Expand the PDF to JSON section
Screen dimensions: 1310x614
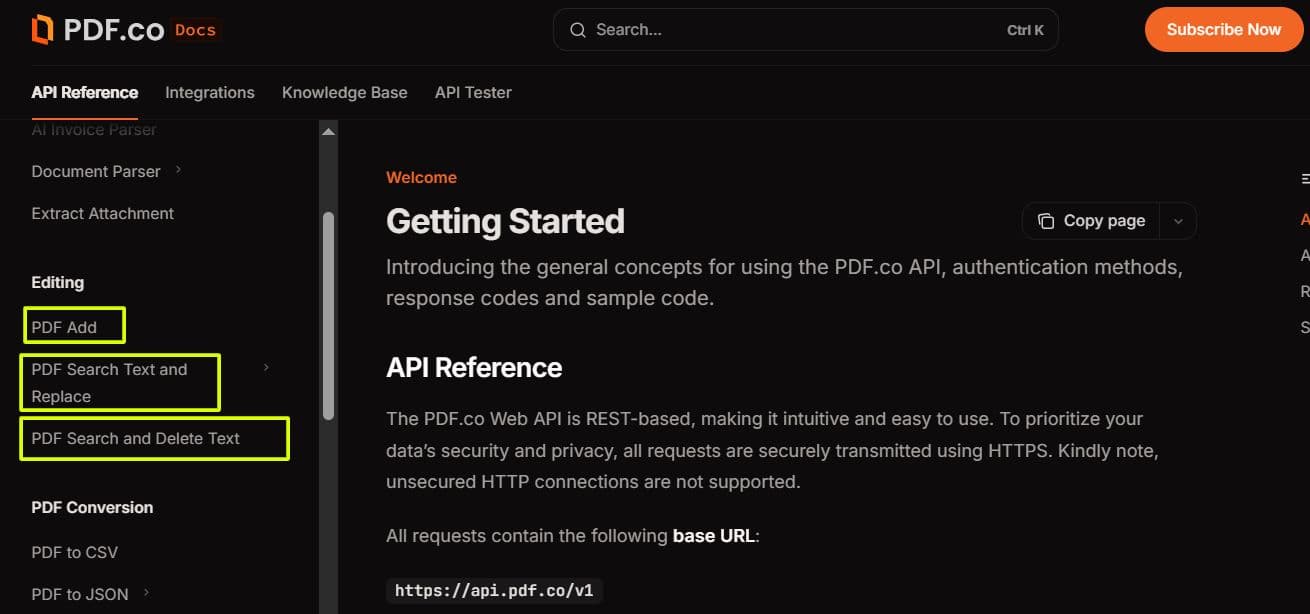[x=146, y=593]
